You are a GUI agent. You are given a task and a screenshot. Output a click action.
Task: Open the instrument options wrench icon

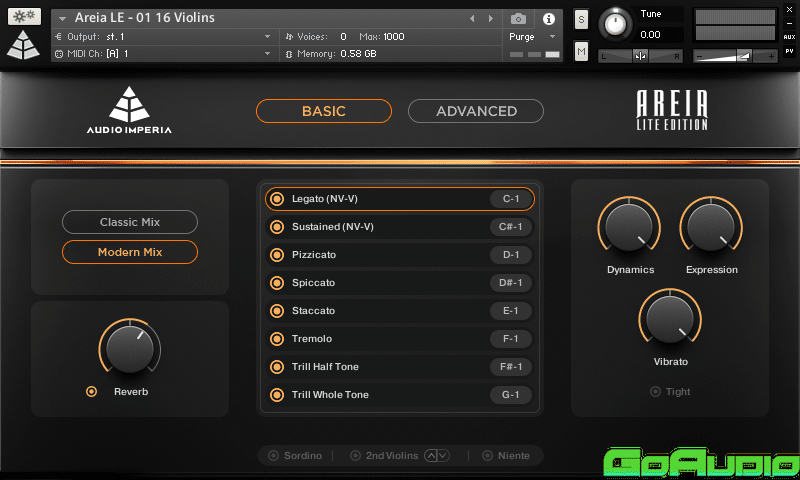click(23, 17)
